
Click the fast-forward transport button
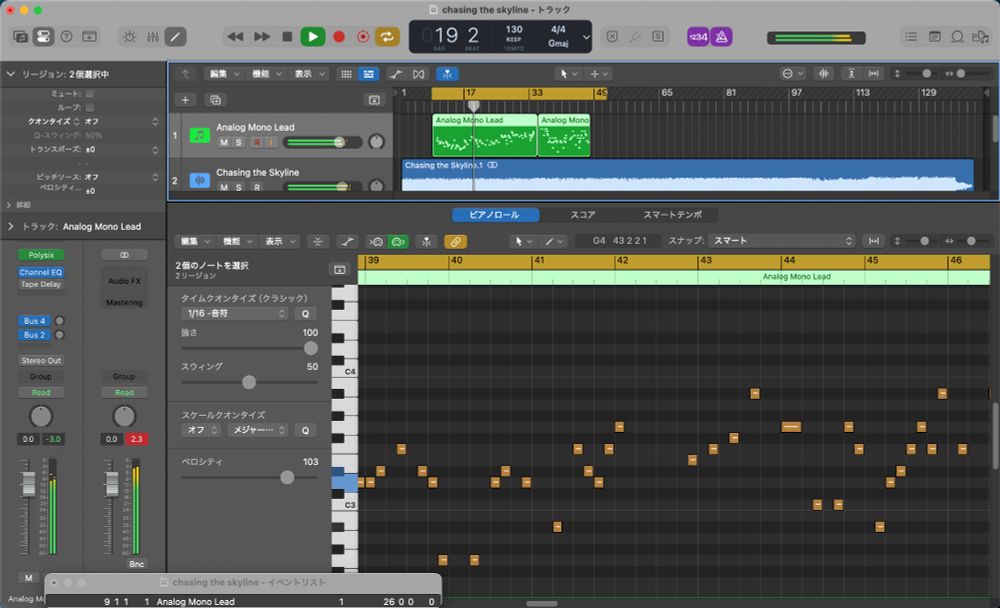[262, 37]
